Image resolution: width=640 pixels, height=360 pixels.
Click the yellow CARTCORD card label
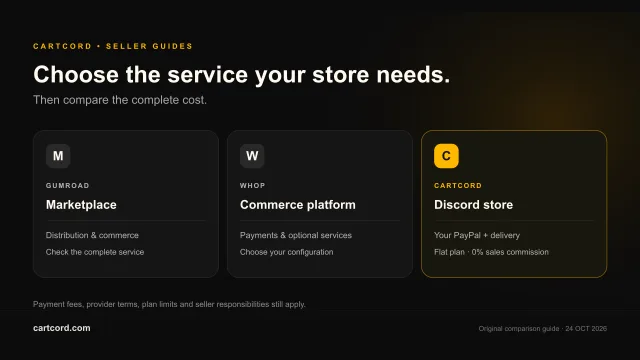tap(458, 185)
